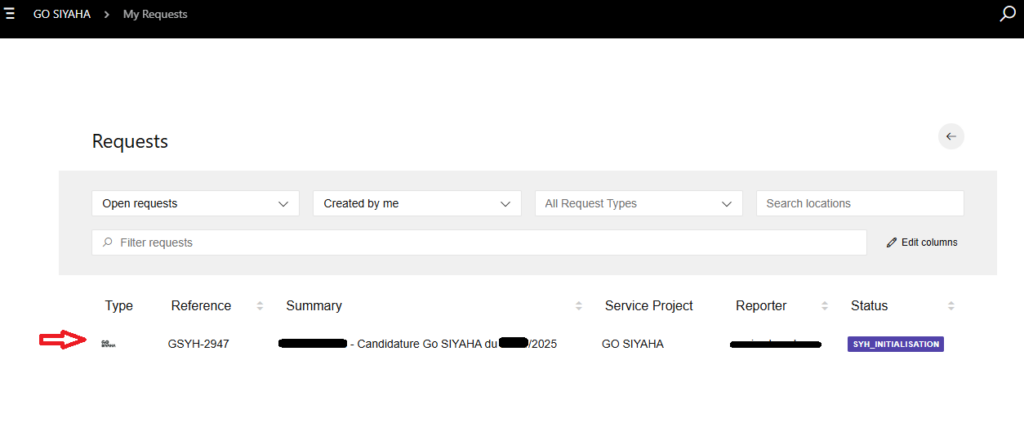Open the hamburger menu icon

click(x=10, y=14)
